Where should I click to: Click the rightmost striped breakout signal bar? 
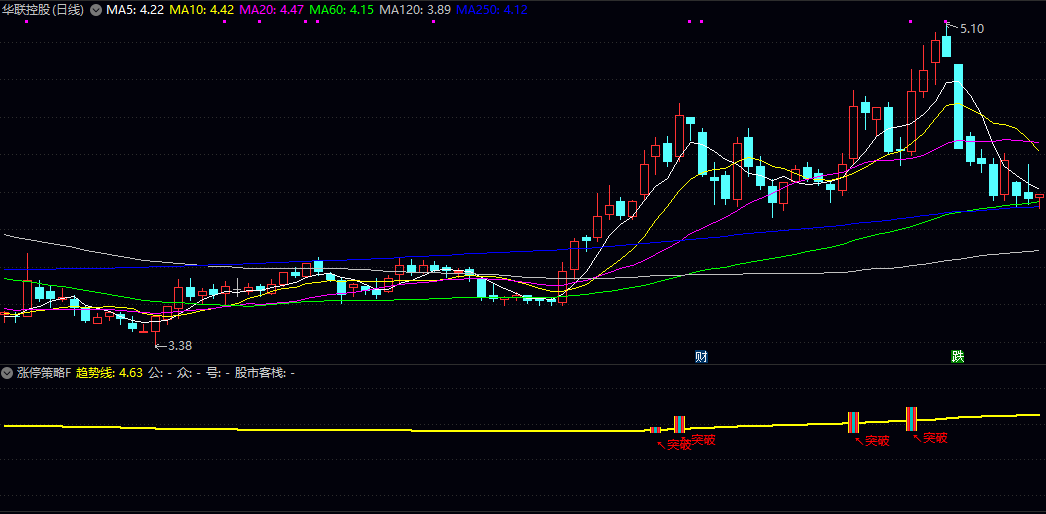(911, 419)
